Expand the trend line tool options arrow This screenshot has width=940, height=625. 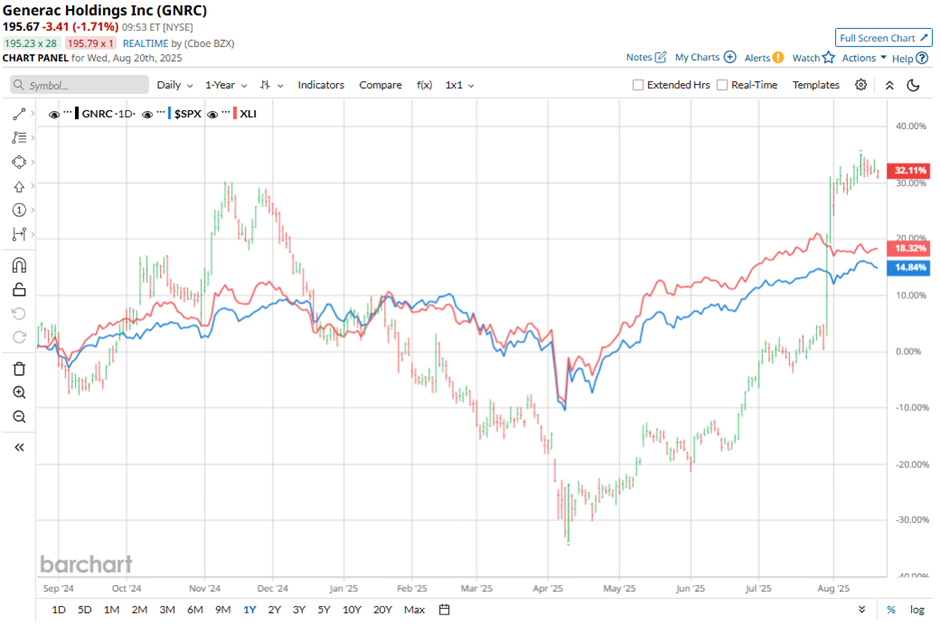click(x=32, y=114)
